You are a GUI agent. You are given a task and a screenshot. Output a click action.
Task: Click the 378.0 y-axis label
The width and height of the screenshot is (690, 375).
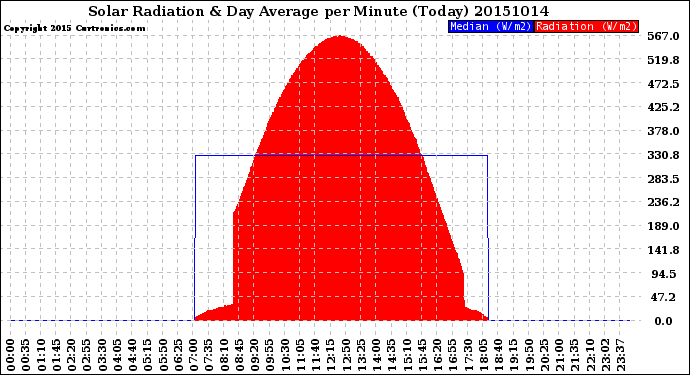pyautogui.click(x=663, y=131)
